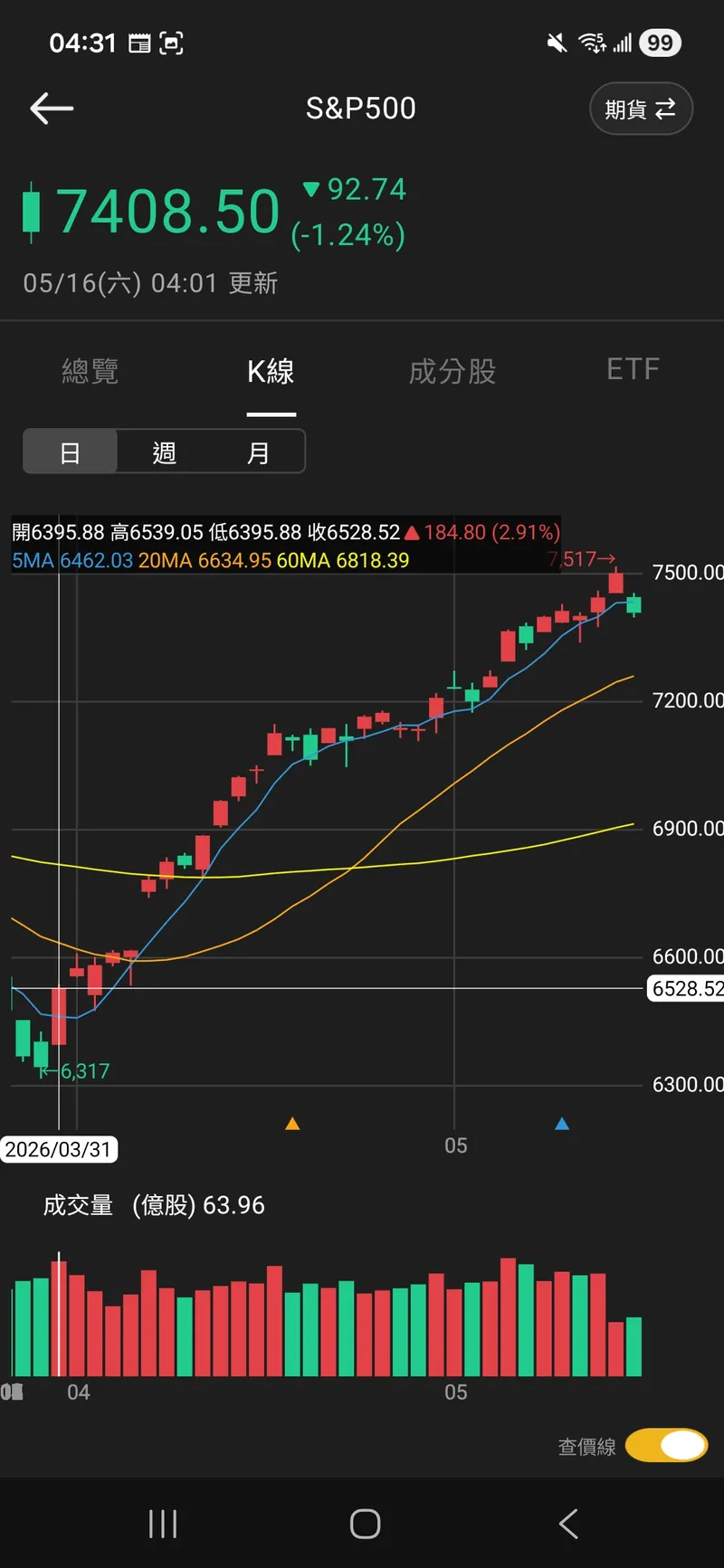The width and height of the screenshot is (724, 1568).
Task: Open Android recent apps button
Action: point(163,1525)
